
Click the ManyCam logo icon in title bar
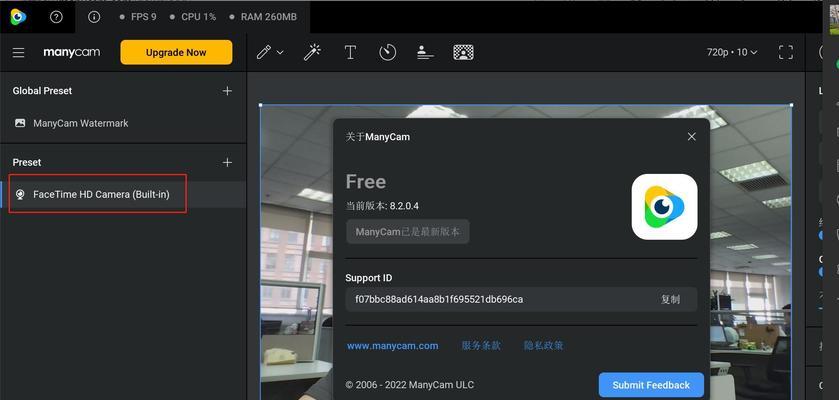coord(18,17)
